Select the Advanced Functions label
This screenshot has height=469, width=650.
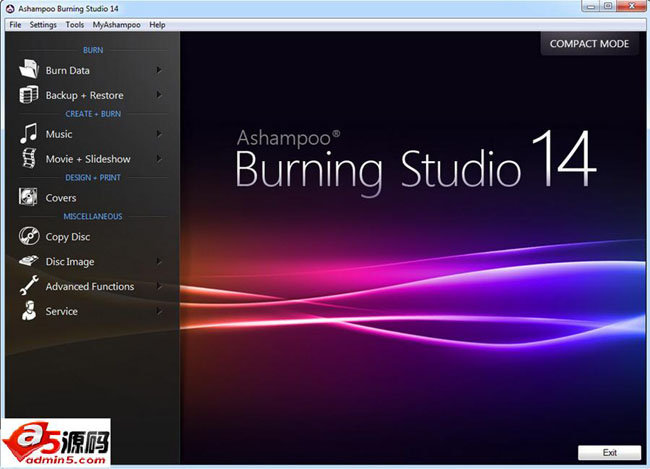click(90, 287)
